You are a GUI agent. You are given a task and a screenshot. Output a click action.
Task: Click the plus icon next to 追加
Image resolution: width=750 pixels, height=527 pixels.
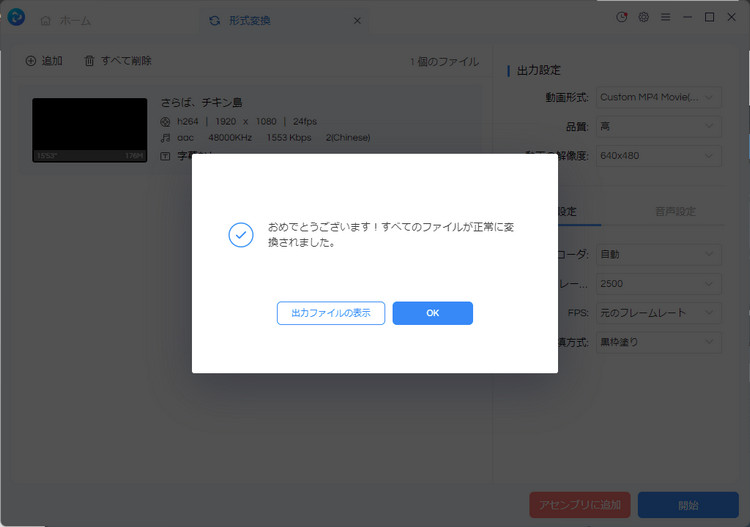pyautogui.click(x=31, y=61)
